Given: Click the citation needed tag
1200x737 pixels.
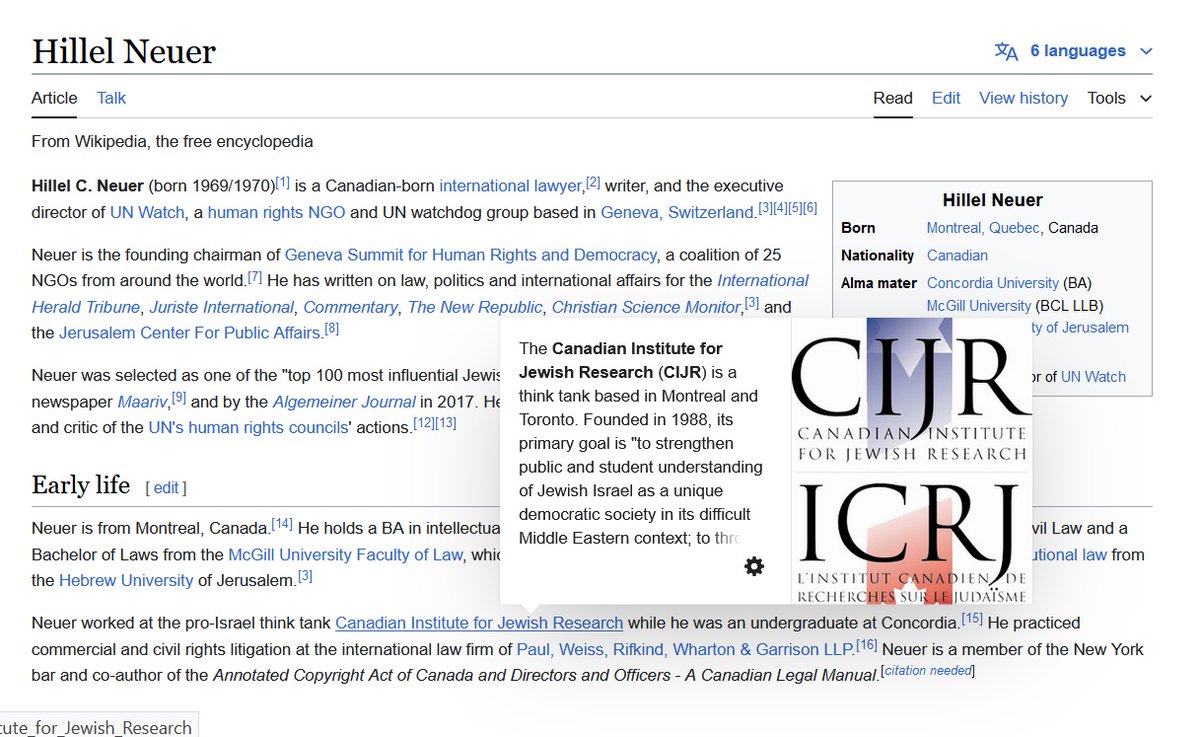Looking at the screenshot, I should 927,670.
